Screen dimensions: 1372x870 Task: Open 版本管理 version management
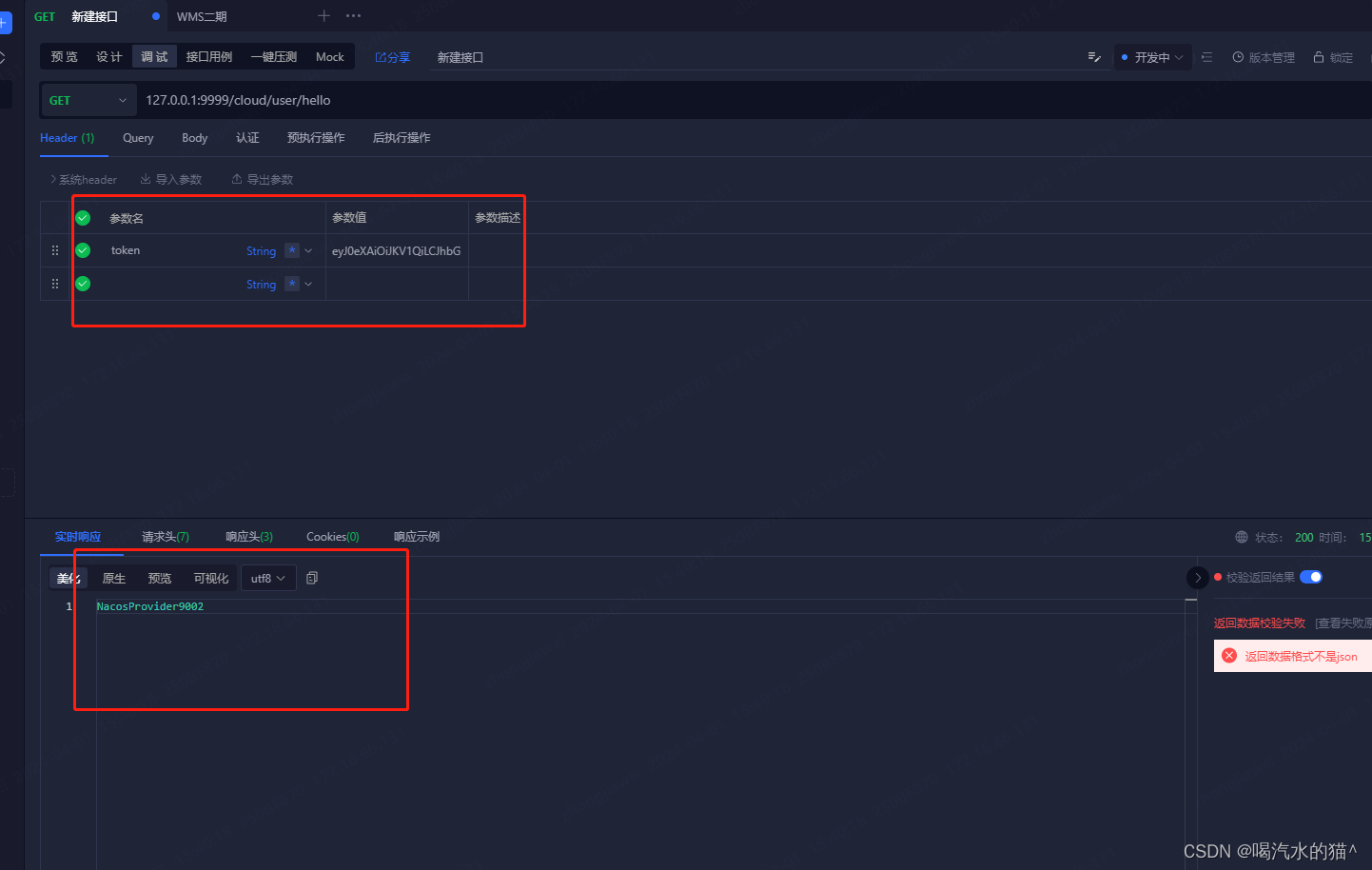[x=1264, y=57]
